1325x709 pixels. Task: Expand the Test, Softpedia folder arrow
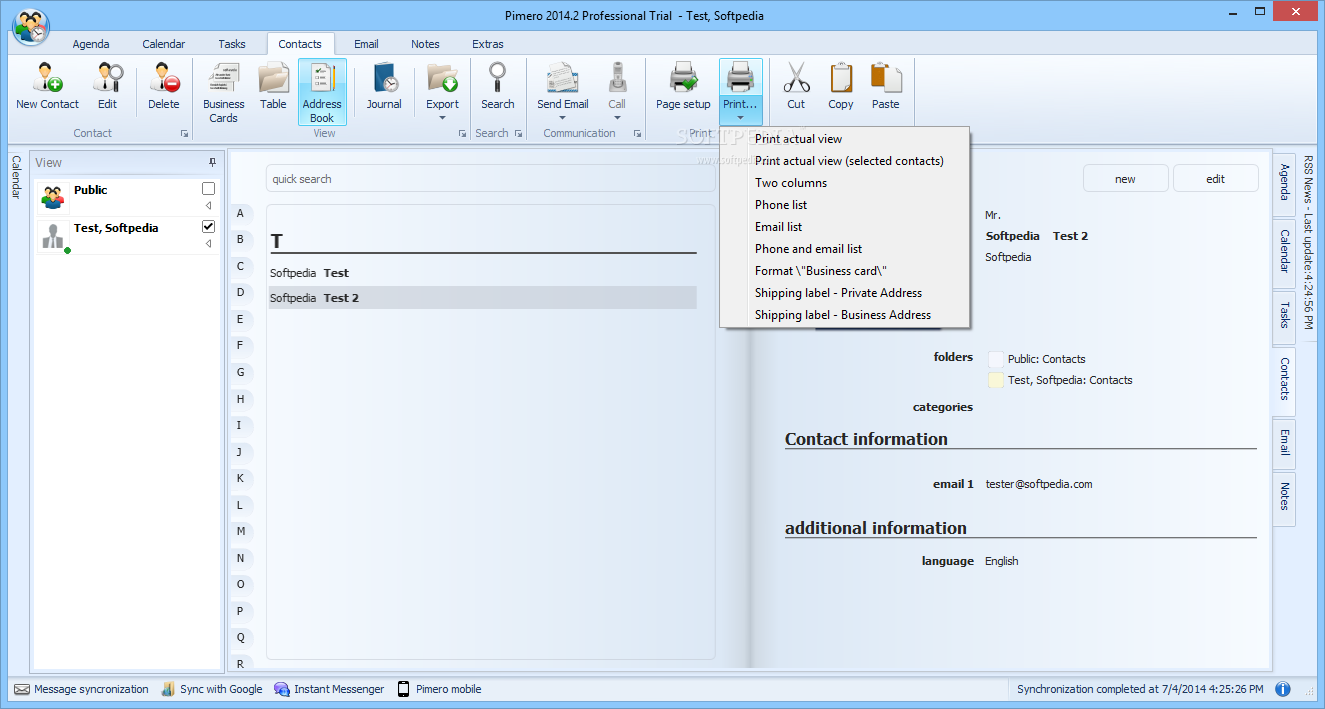208,243
